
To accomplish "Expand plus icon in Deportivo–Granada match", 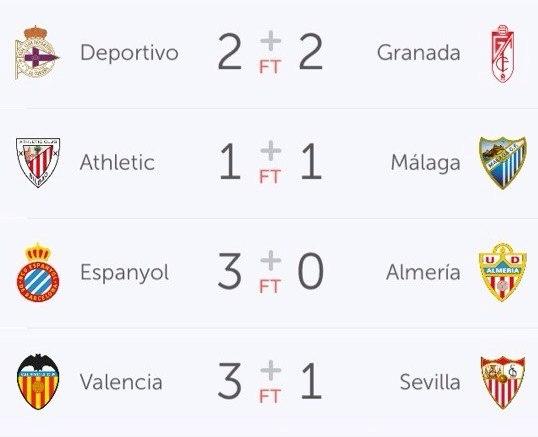I will [271, 41].
